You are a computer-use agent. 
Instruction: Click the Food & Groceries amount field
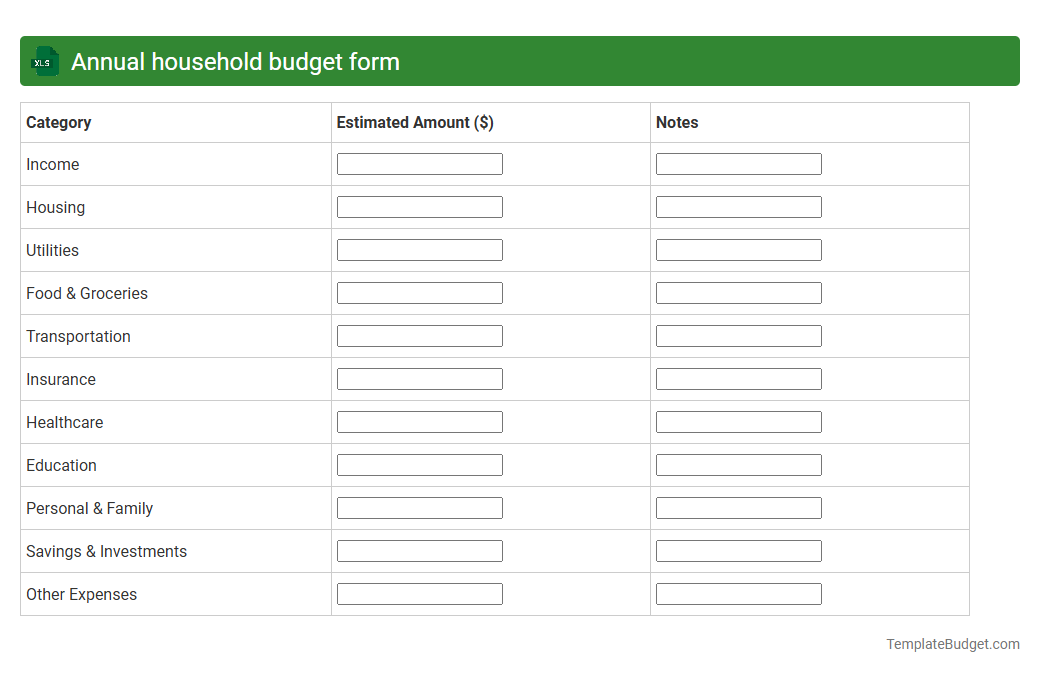tap(419, 292)
